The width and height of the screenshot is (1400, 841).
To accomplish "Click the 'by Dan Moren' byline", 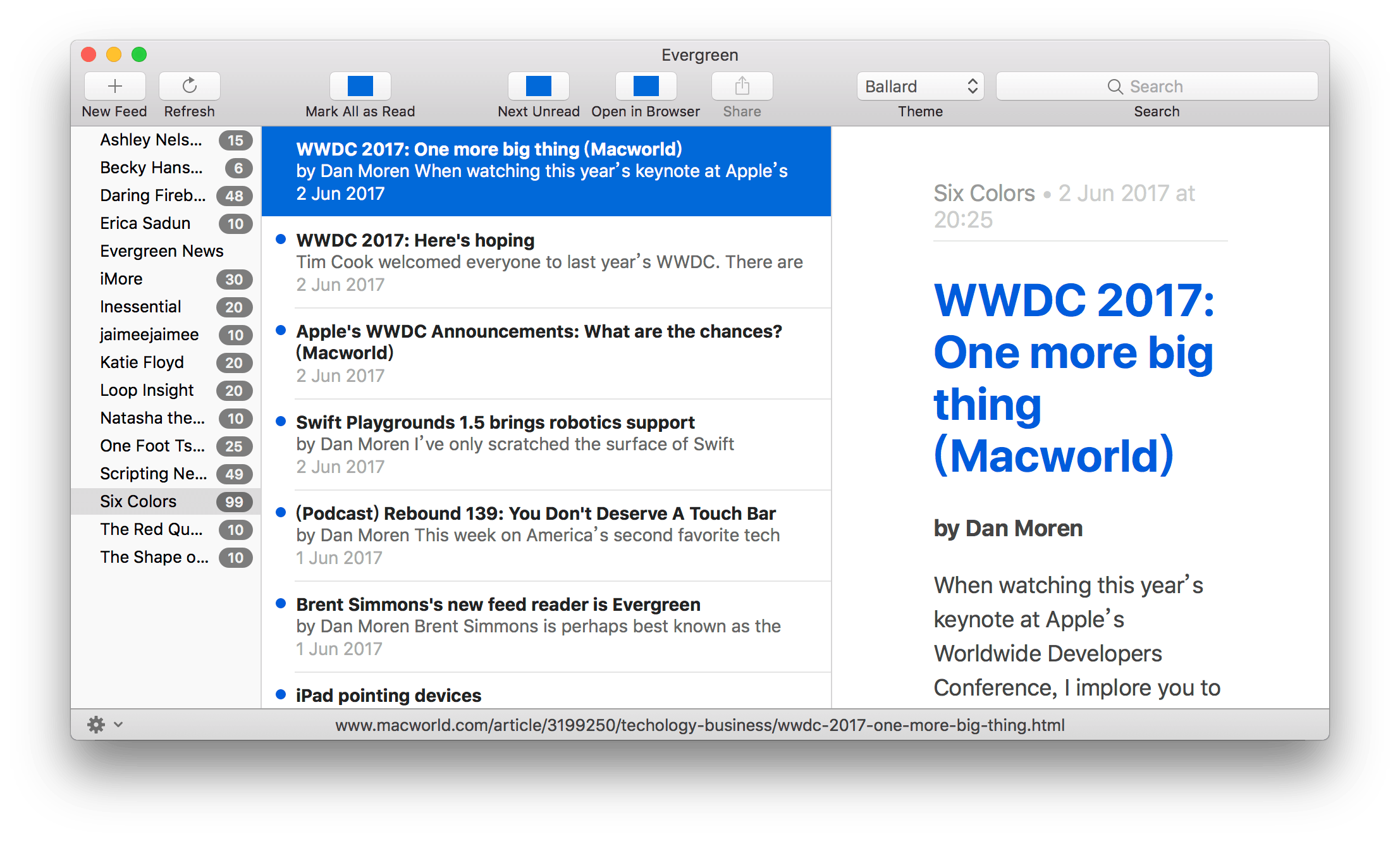I will coord(1008,529).
